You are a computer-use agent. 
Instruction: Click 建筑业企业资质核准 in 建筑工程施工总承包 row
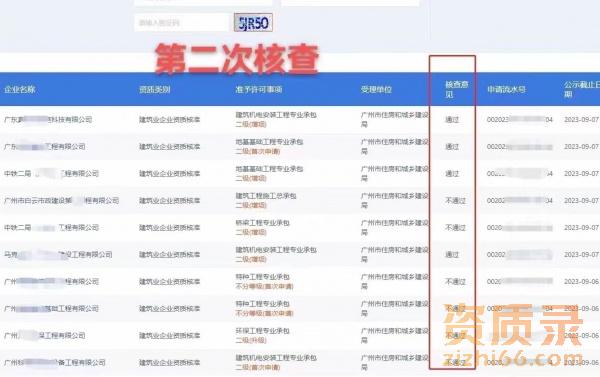[x=170, y=201]
